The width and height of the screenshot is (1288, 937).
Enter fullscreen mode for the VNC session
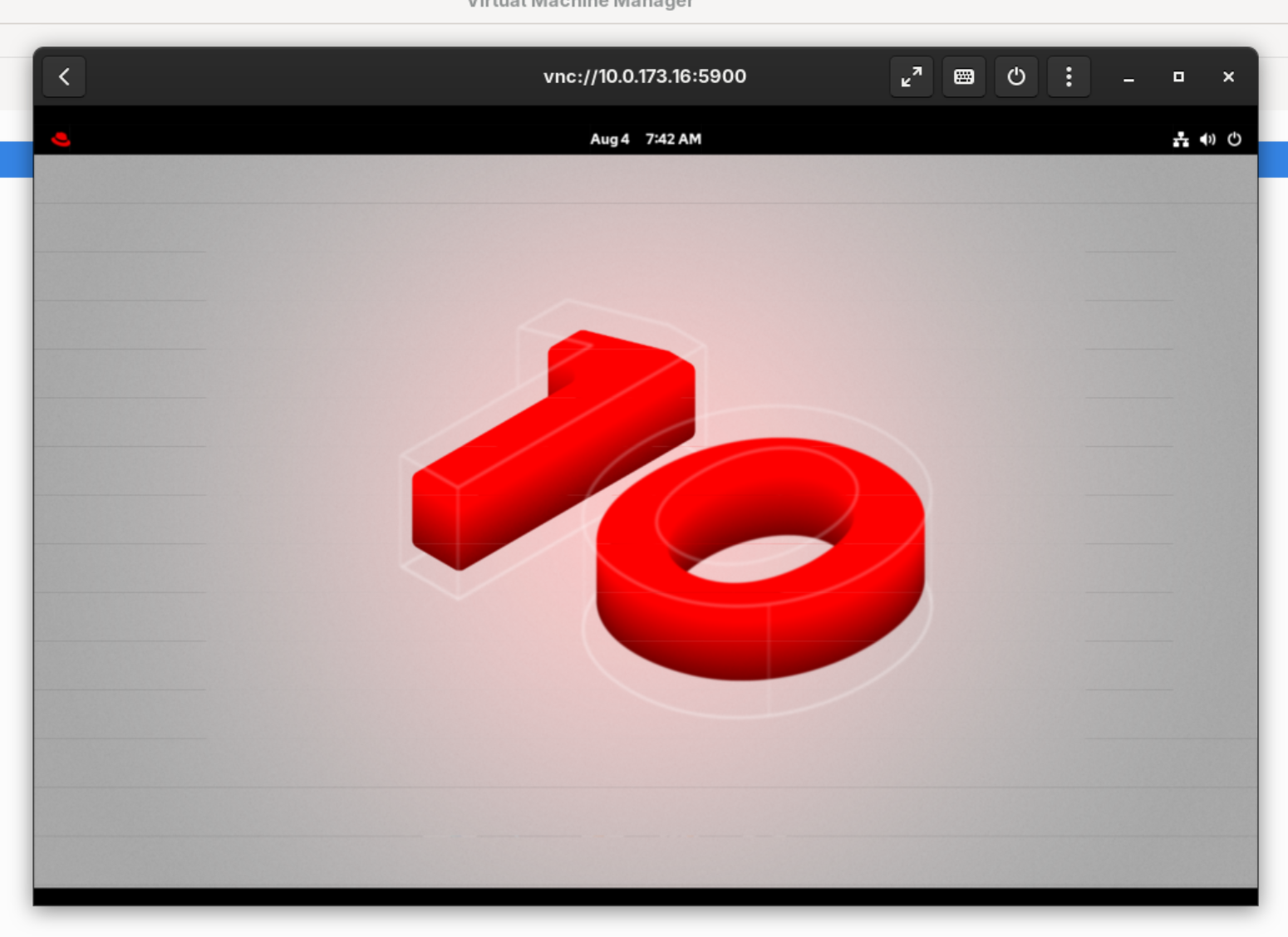pos(912,77)
